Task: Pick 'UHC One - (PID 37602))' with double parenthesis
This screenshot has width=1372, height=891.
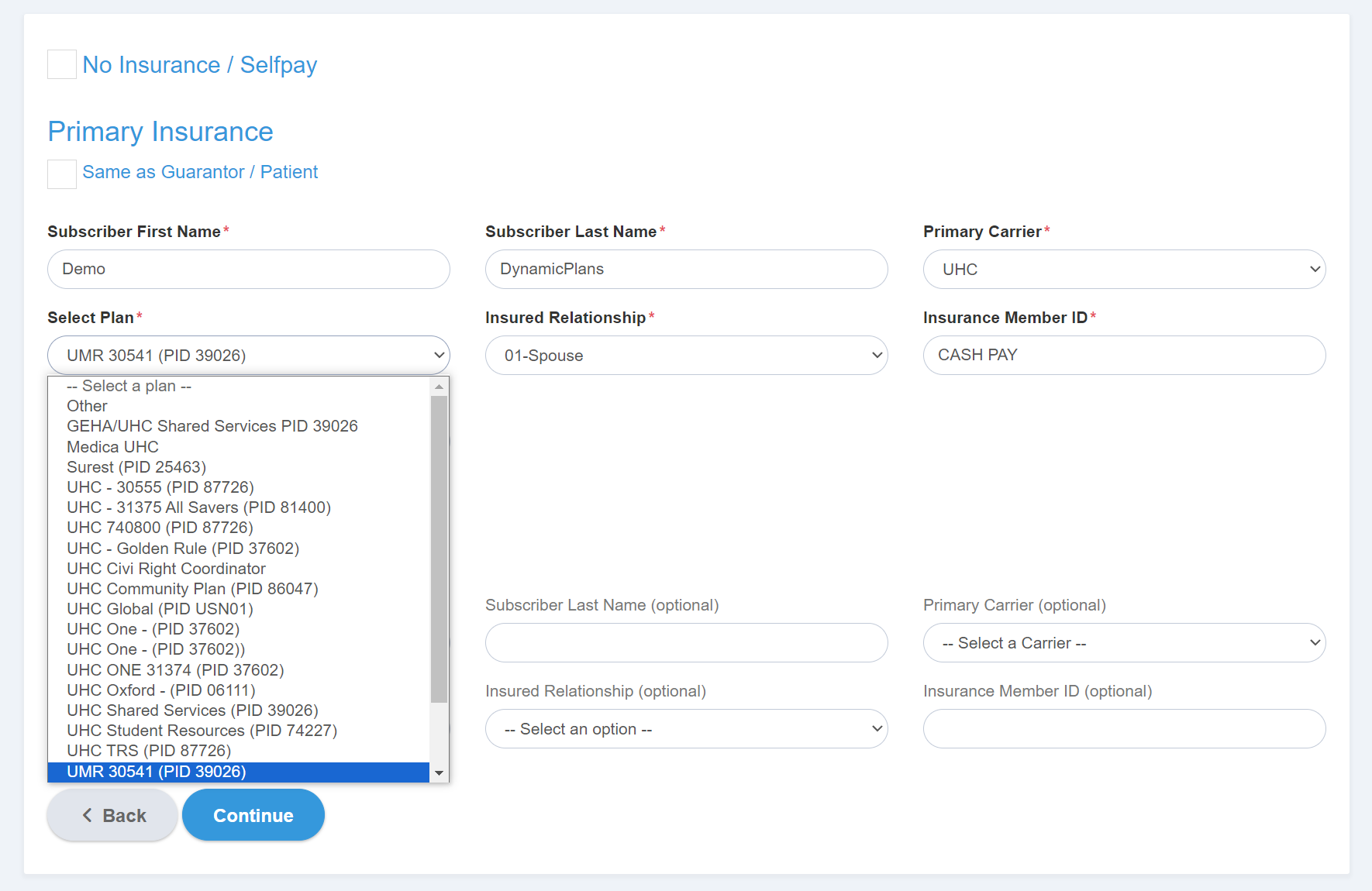Action: (239, 649)
